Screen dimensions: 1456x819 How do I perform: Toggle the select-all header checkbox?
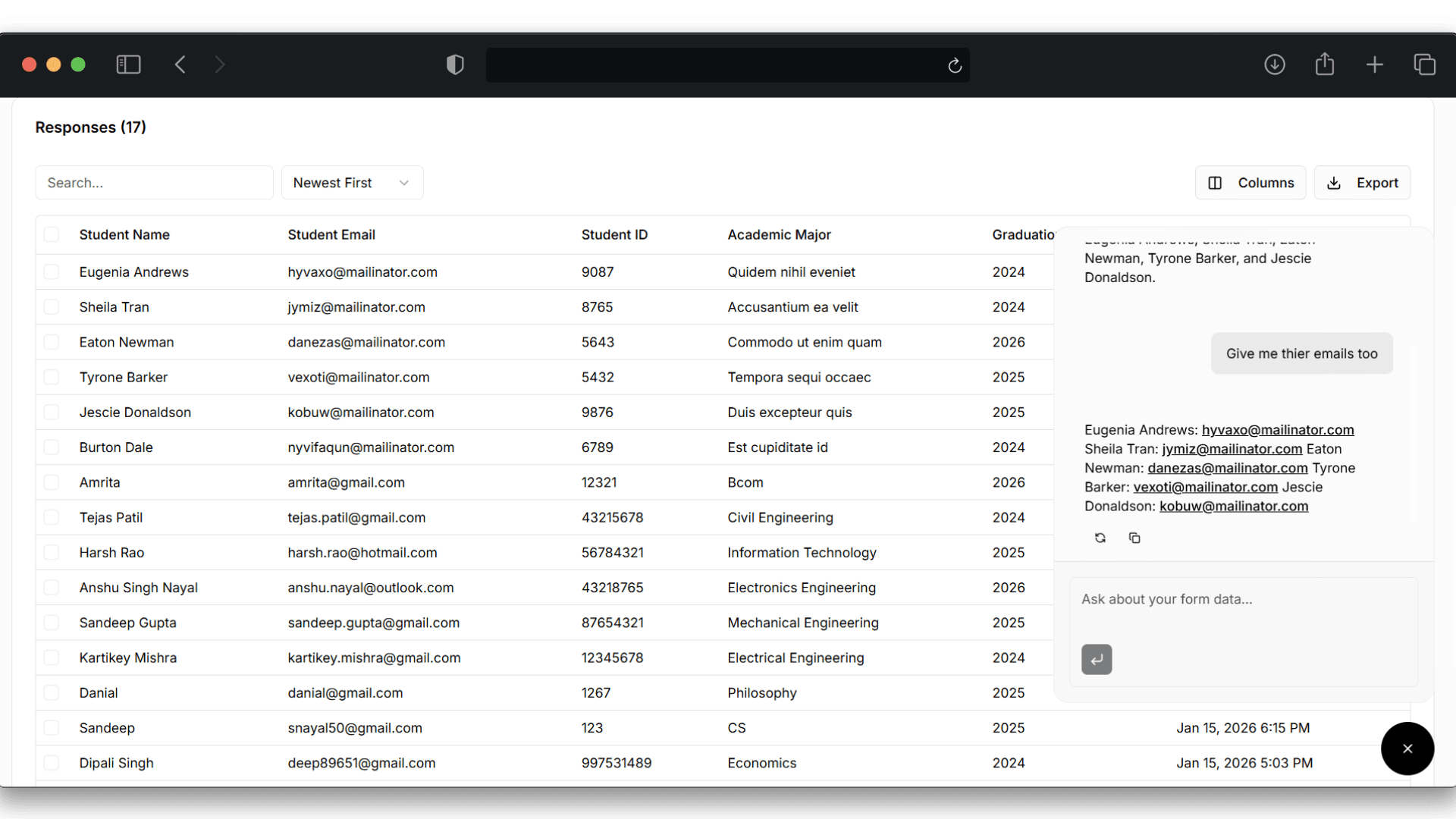52,234
